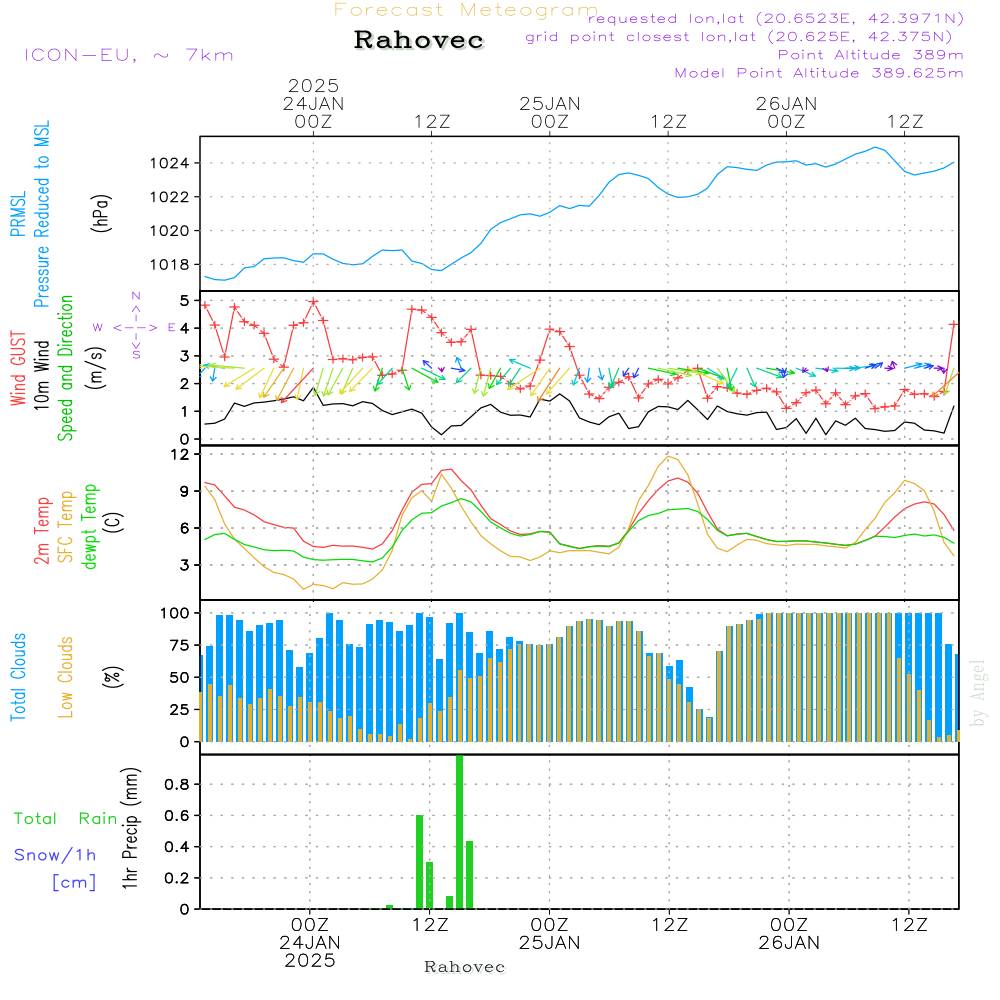Click the Wind GUST axis label

click(x=18, y=368)
